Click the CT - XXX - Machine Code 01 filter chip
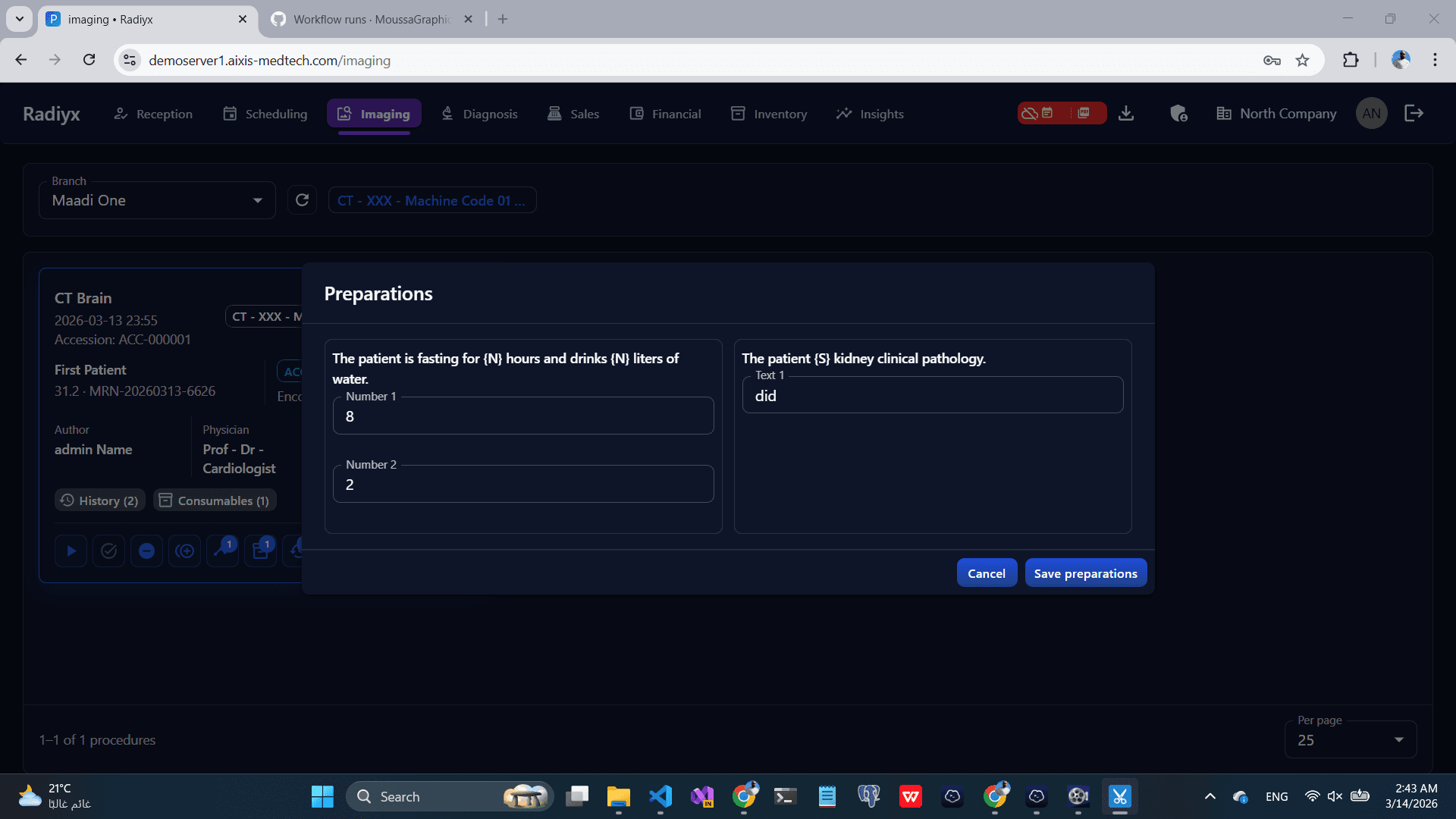 (x=431, y=200)
